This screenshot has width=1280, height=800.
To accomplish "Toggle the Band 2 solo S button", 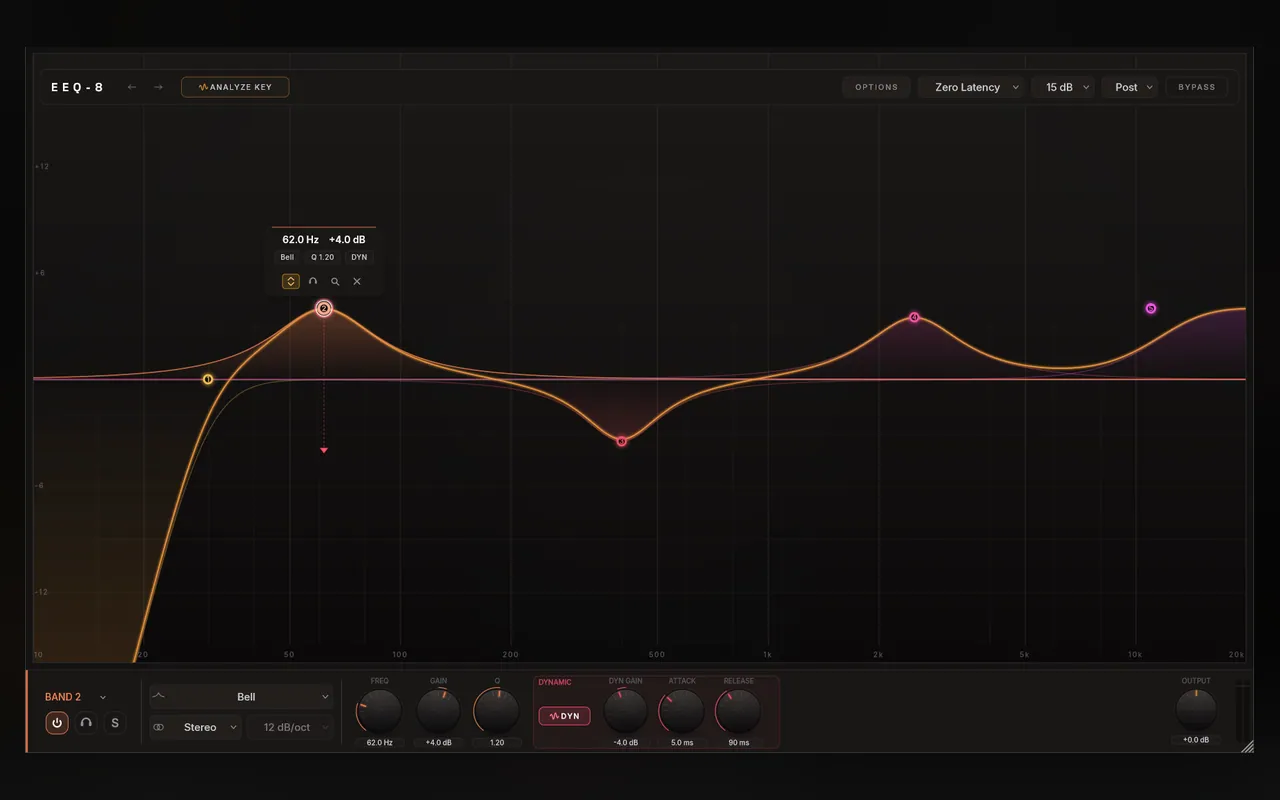I will coord(115,723).
